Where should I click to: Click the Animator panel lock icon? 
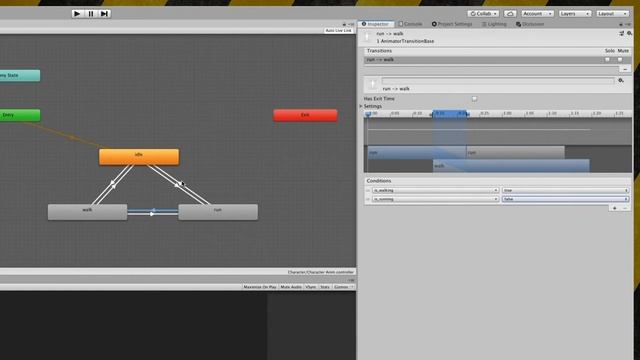[x=344, y=24]
